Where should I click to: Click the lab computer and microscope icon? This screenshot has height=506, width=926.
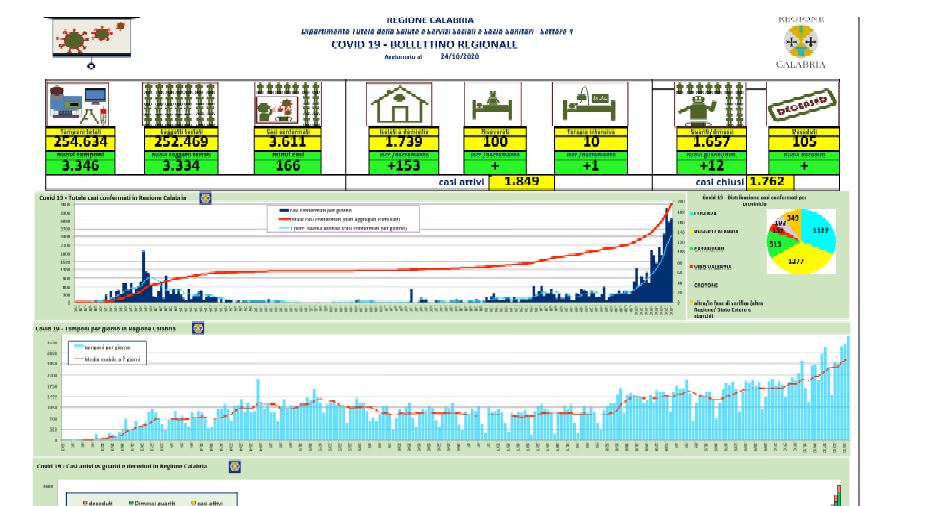tap(80, 104)
